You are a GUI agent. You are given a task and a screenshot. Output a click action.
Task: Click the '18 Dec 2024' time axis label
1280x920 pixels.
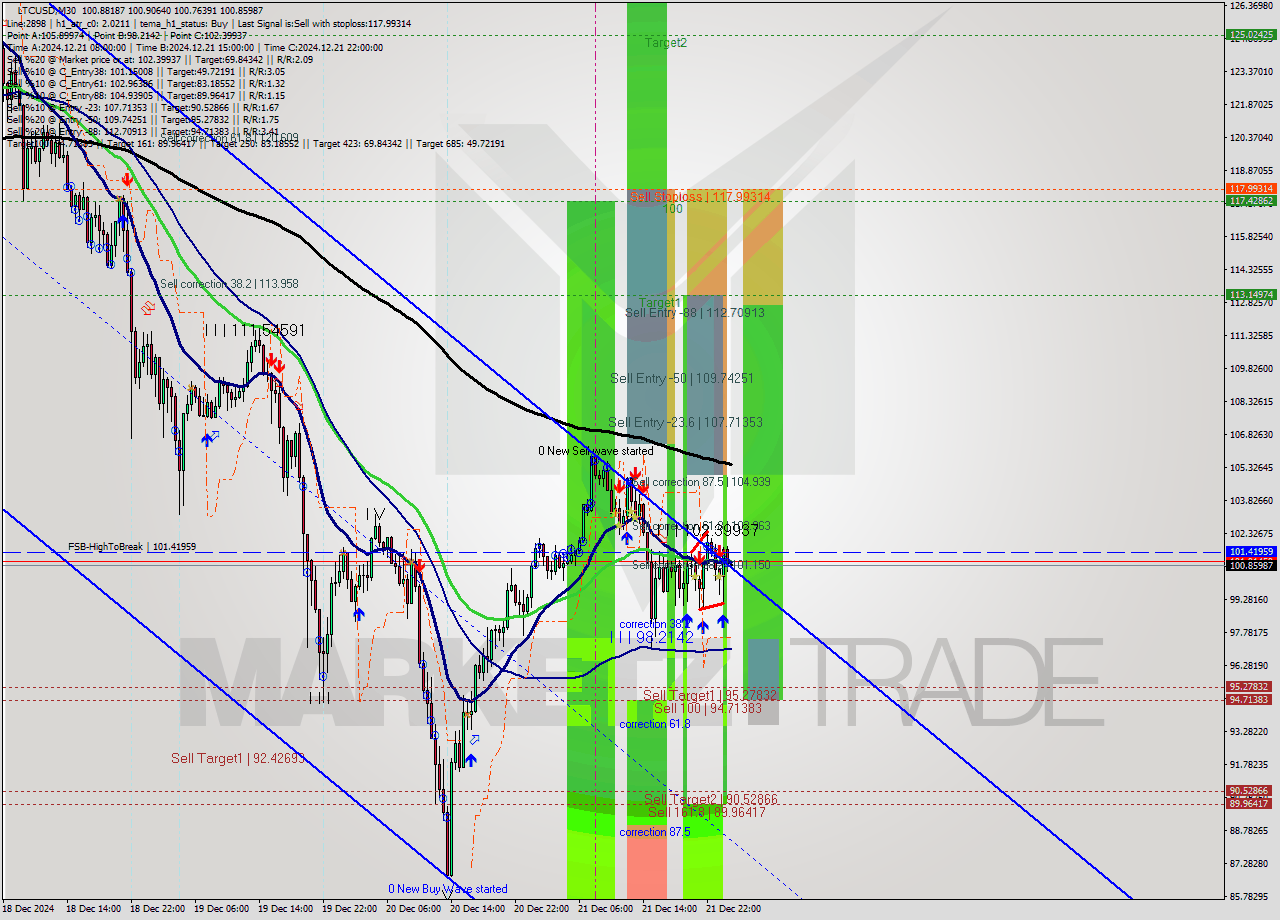click(x=28, y=910)
